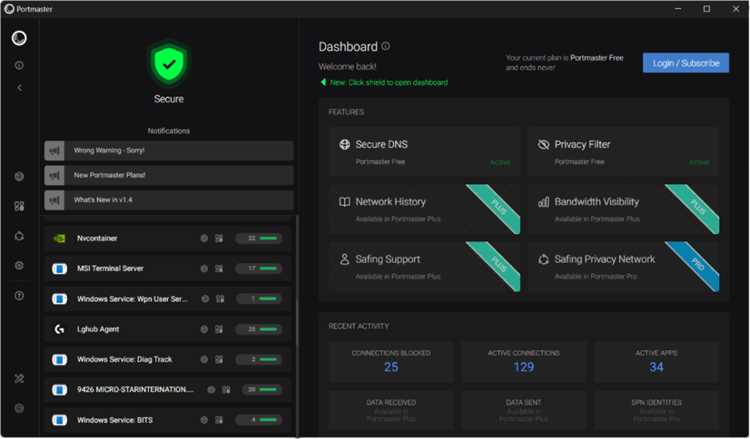Open the SPN icon in left sidebar
The width and height of the screenshot is (750, 439).
(x=19, y=236)
